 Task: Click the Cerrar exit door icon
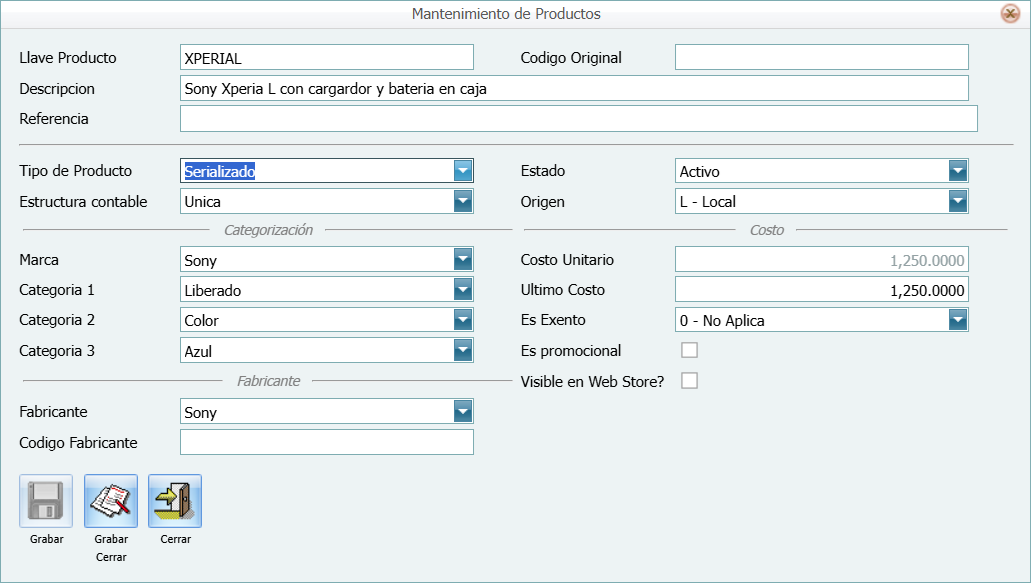tap(175, 501)
